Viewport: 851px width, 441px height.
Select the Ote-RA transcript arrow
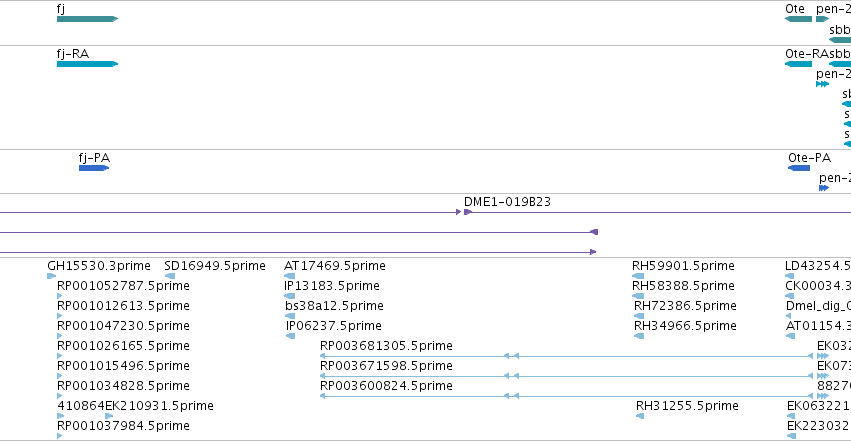tap(798, 64)
